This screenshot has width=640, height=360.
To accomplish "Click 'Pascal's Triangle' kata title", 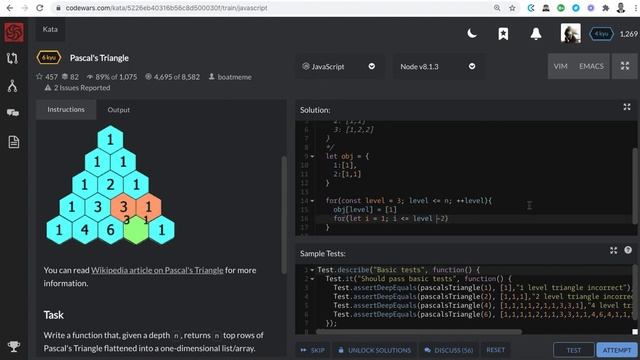I will [x=99, y=58].
